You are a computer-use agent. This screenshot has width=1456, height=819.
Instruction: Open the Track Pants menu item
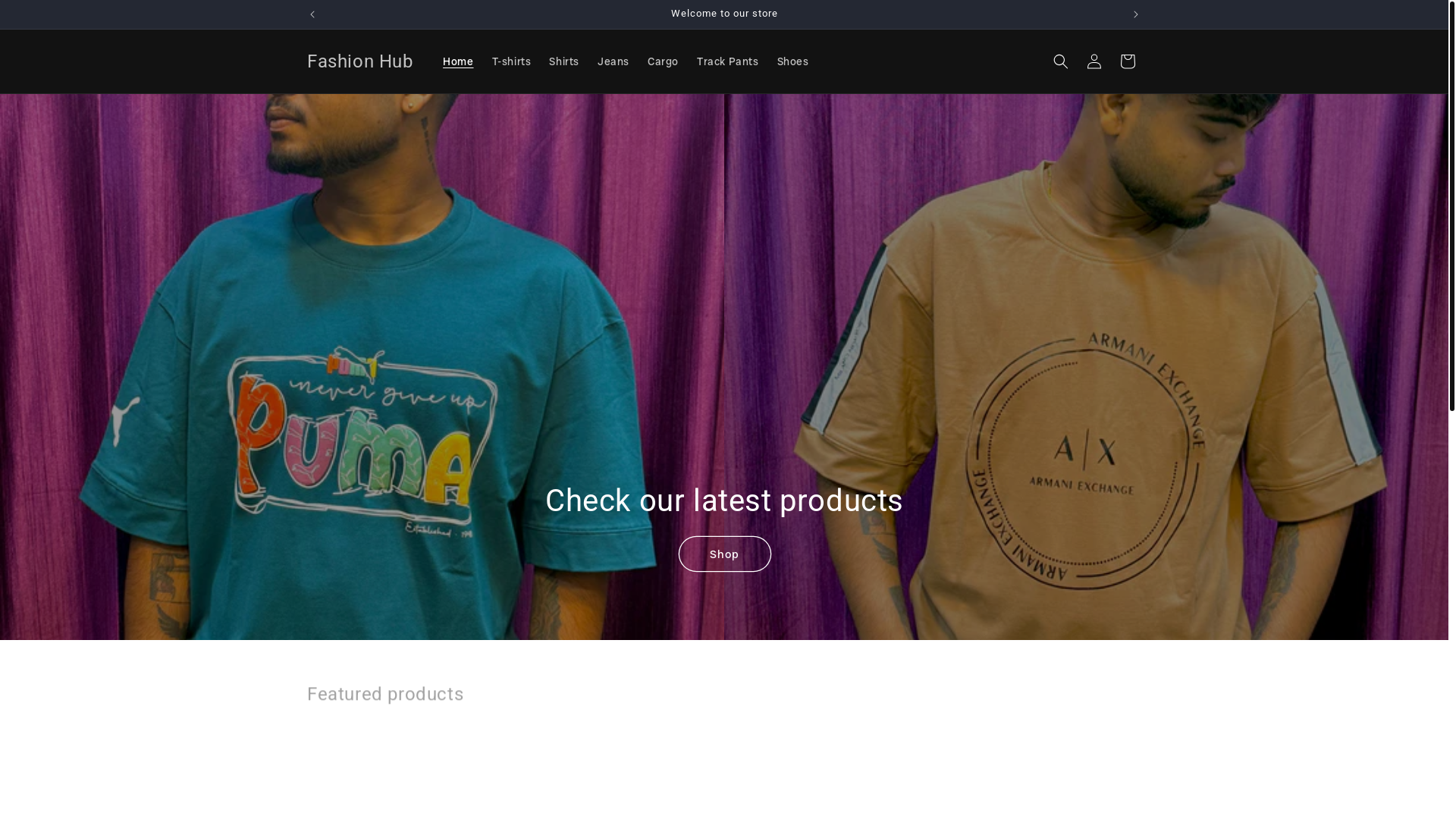[727, 61]
